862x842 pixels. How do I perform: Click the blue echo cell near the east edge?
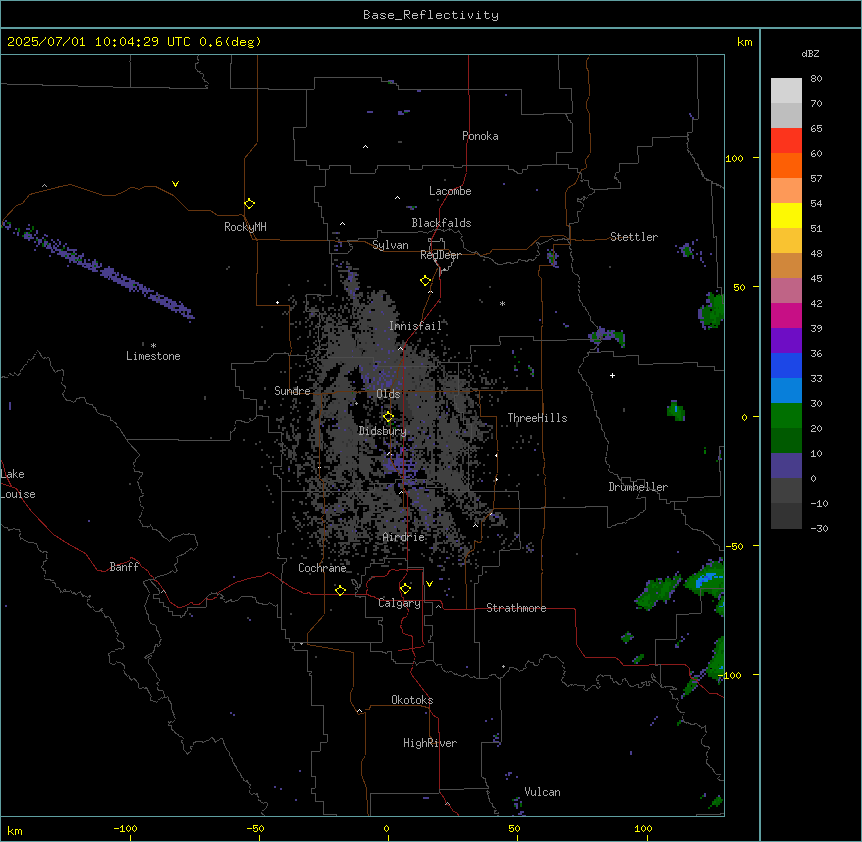[707, 579]
